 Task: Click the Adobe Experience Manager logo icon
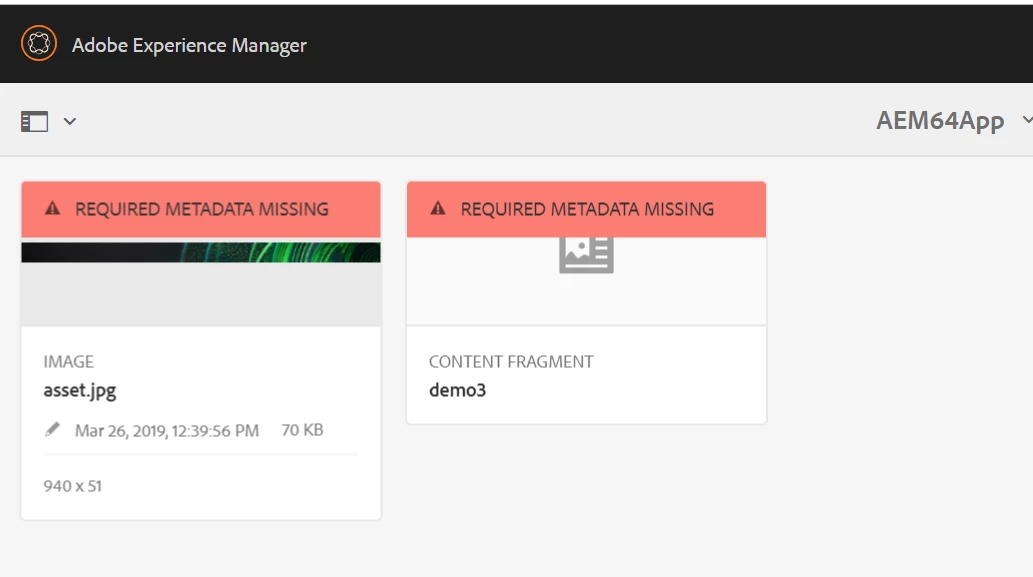click(39, 43)
